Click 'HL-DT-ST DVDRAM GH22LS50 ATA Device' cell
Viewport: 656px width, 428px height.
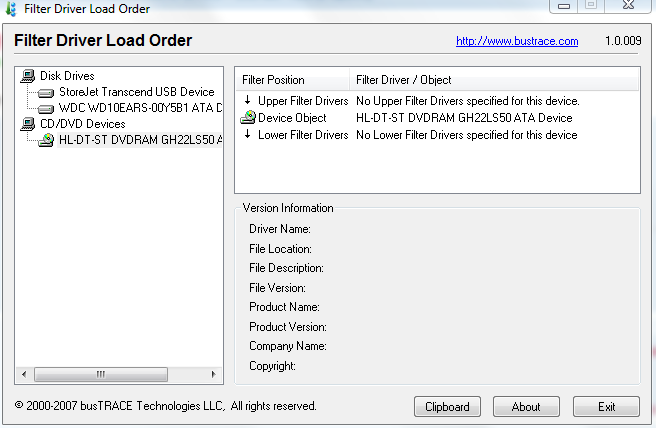tap(464, 118)
